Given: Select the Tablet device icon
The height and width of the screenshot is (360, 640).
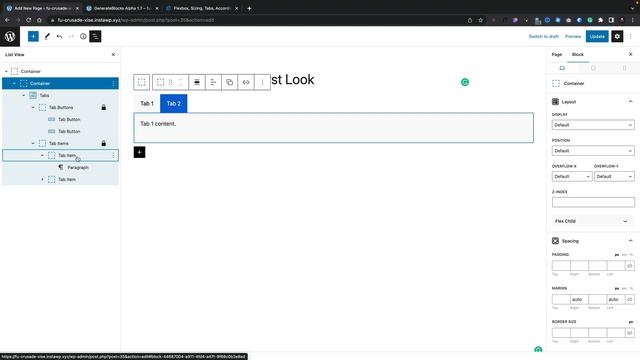Looking at the screenshot, I should [593, 68].
